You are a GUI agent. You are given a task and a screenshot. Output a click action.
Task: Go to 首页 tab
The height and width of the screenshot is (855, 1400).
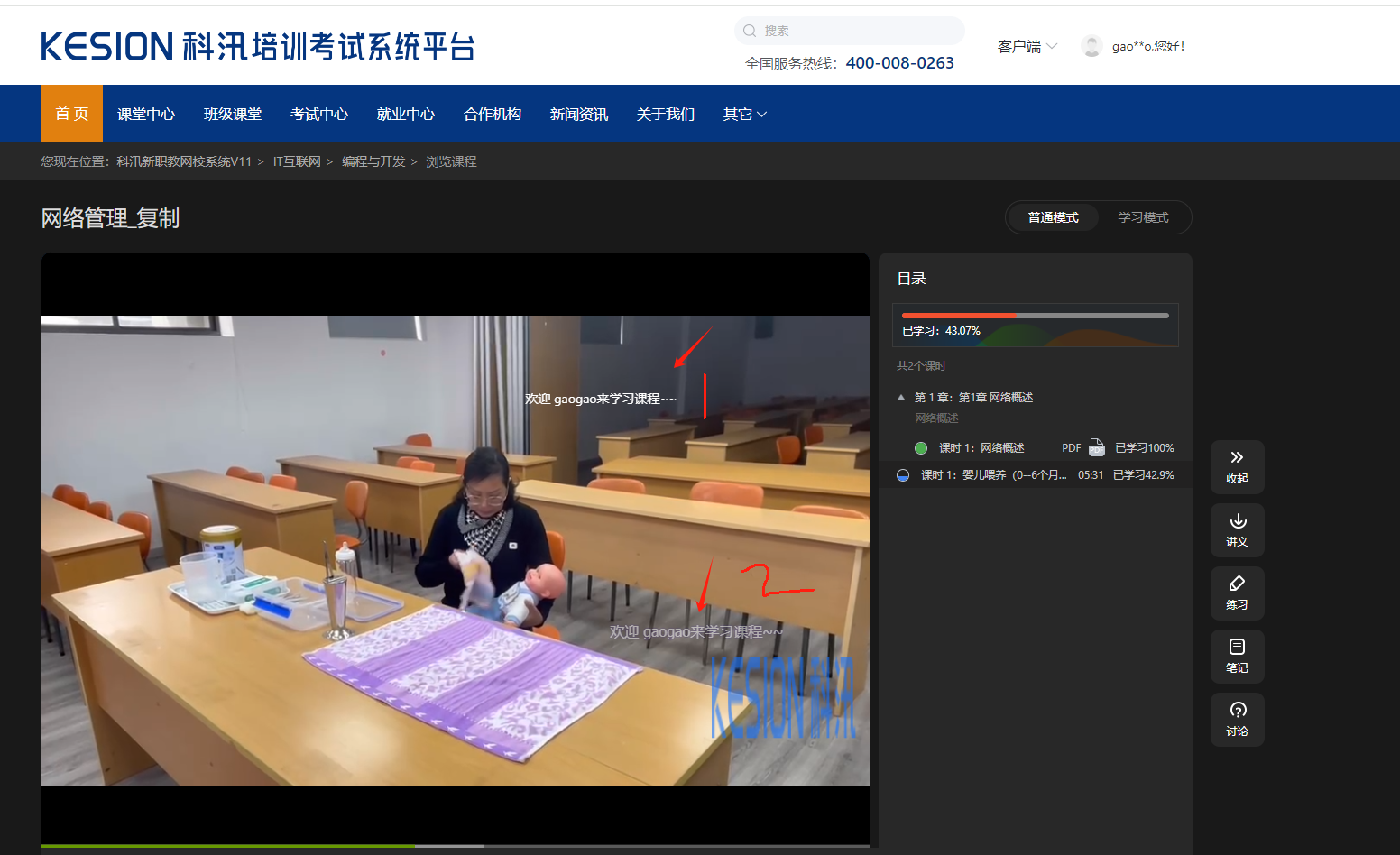tap(72, 114)
